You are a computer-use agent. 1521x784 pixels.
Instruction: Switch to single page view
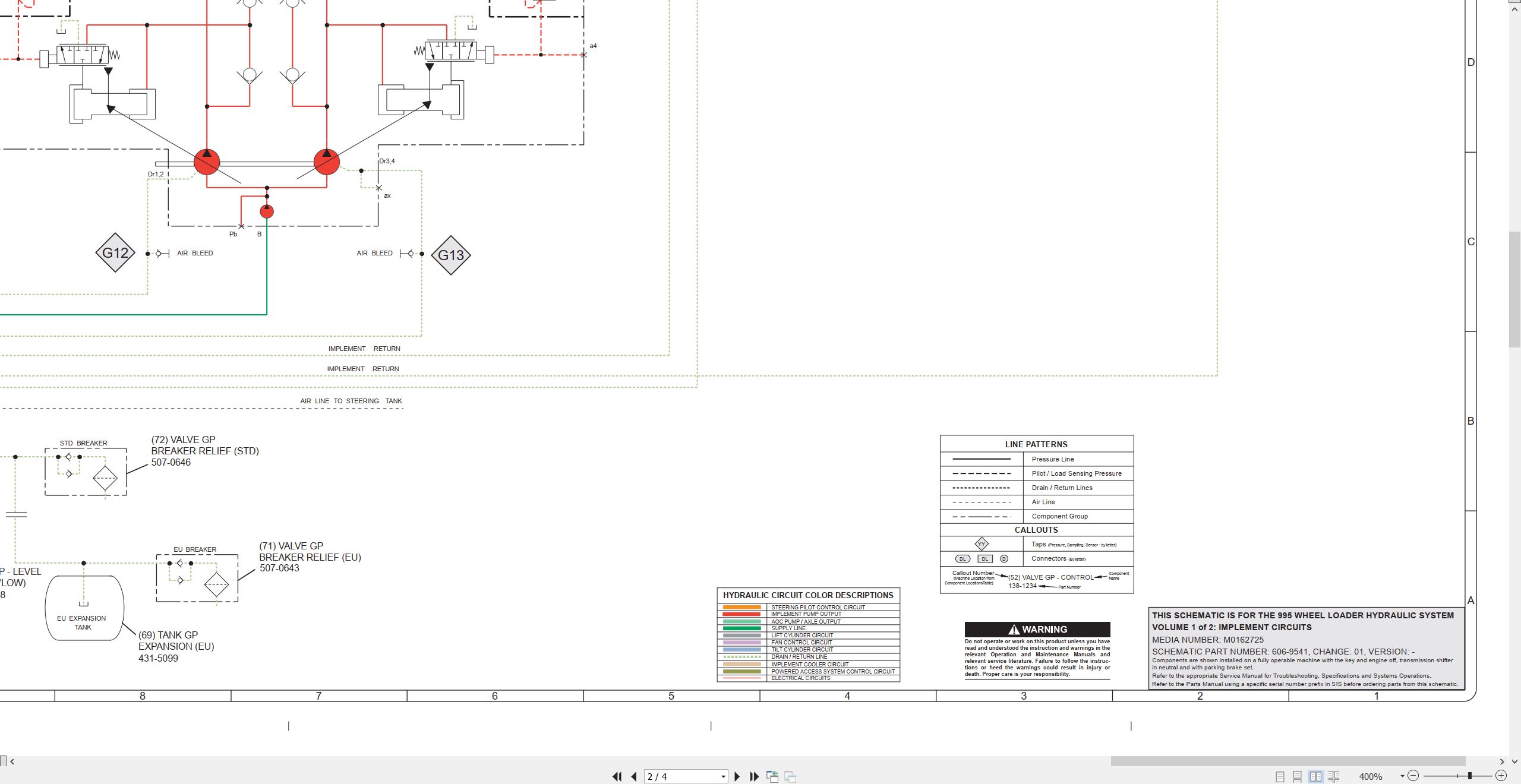[1280, 776]
